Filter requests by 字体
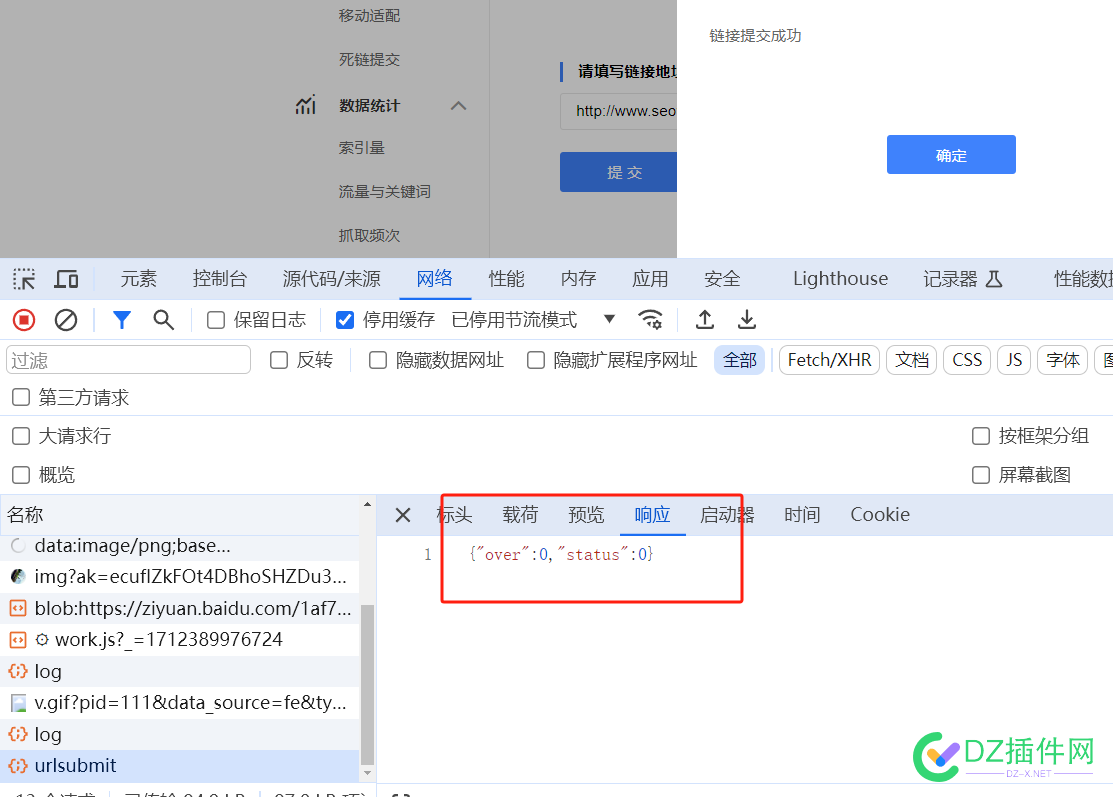1113x797 pixels. tap(1063, 361)
